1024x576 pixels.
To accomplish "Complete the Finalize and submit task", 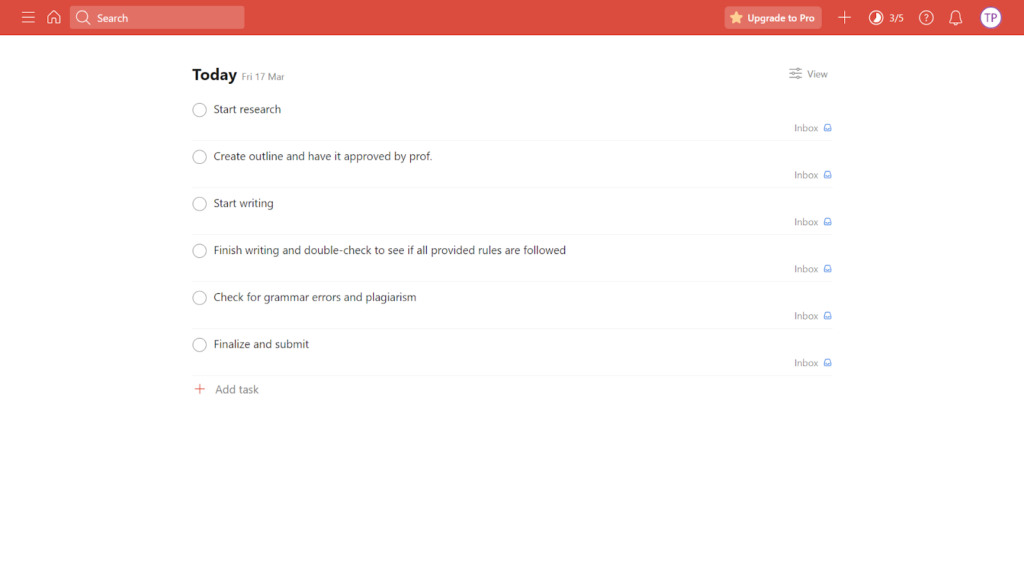I will tap(199, 345).
